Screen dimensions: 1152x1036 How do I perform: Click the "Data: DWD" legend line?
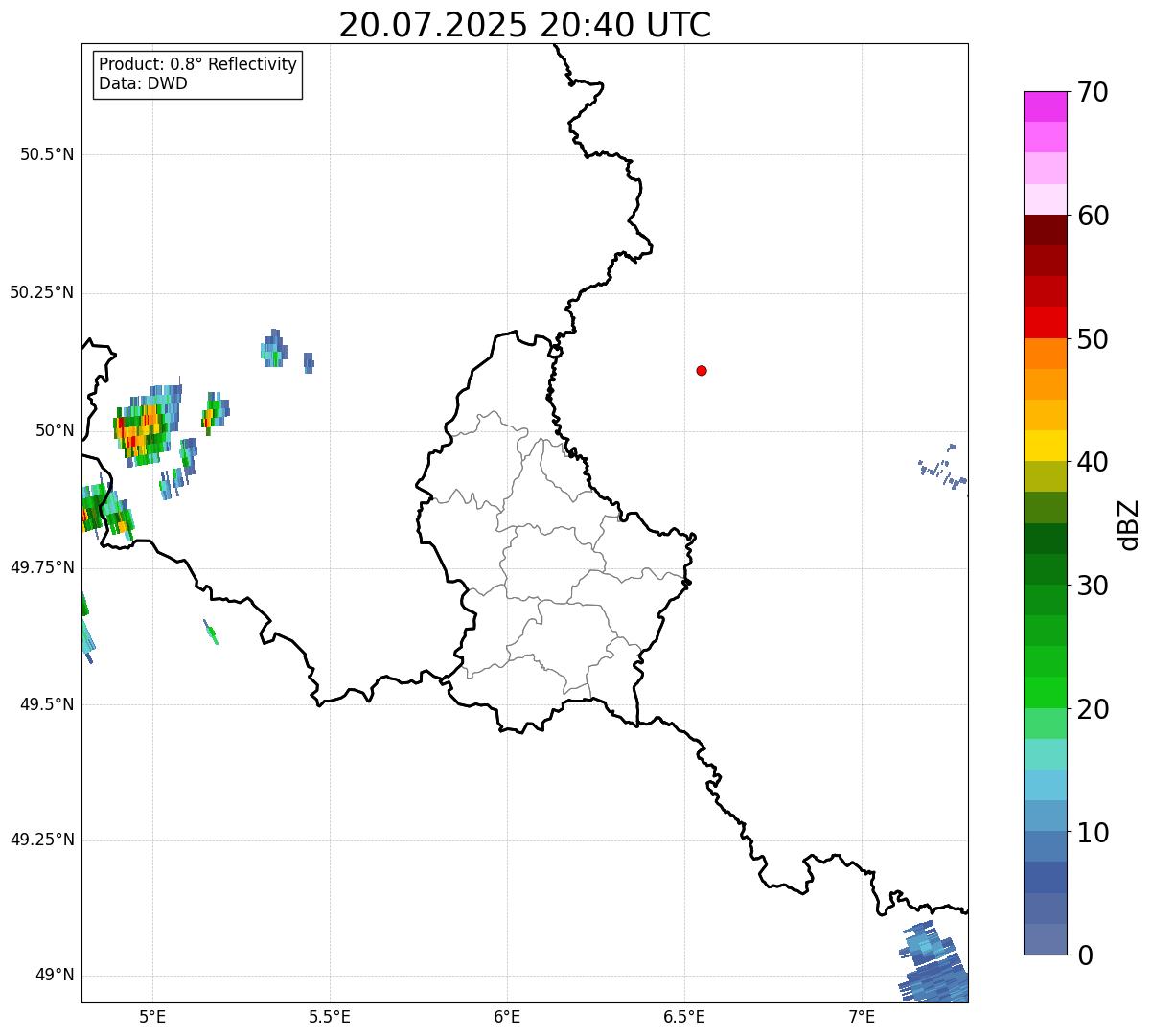(x=143, y=83)
